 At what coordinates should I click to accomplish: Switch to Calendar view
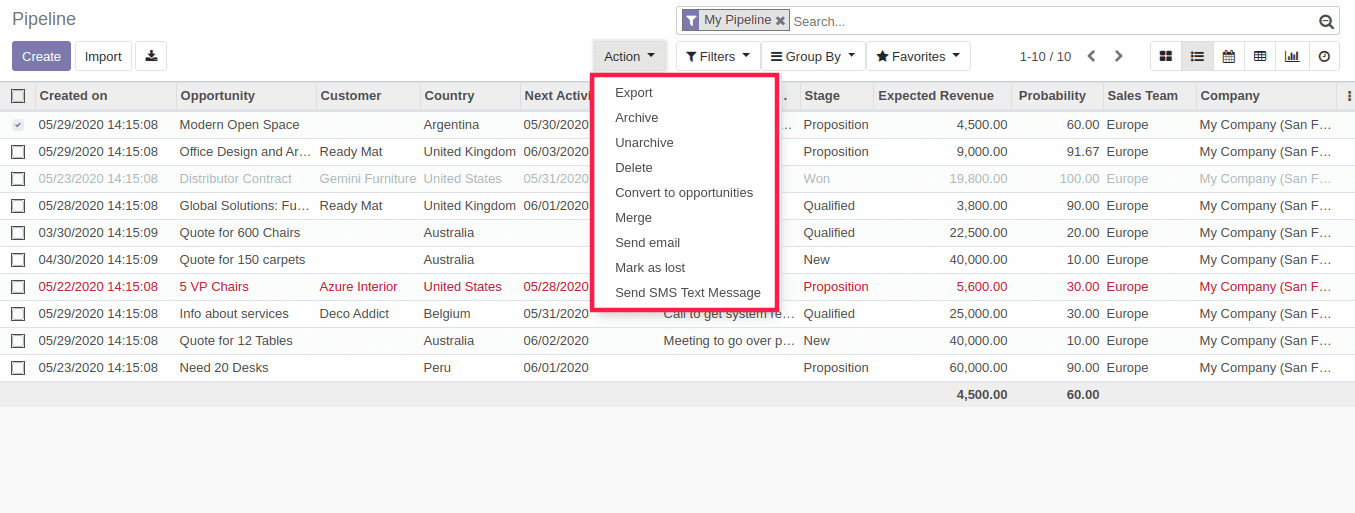(x=1228, y=56)
